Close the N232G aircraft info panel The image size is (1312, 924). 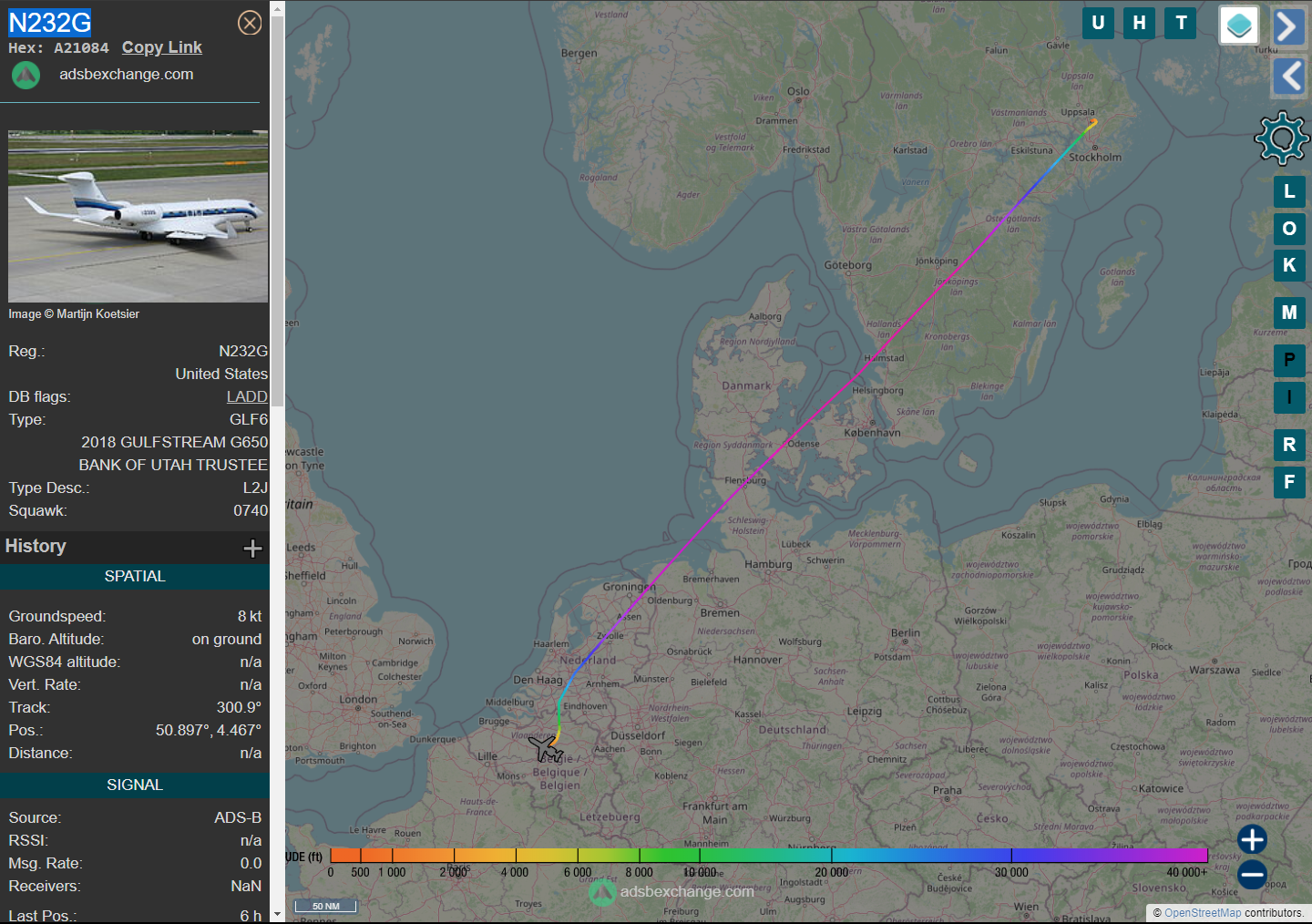(x=250, y=23)
